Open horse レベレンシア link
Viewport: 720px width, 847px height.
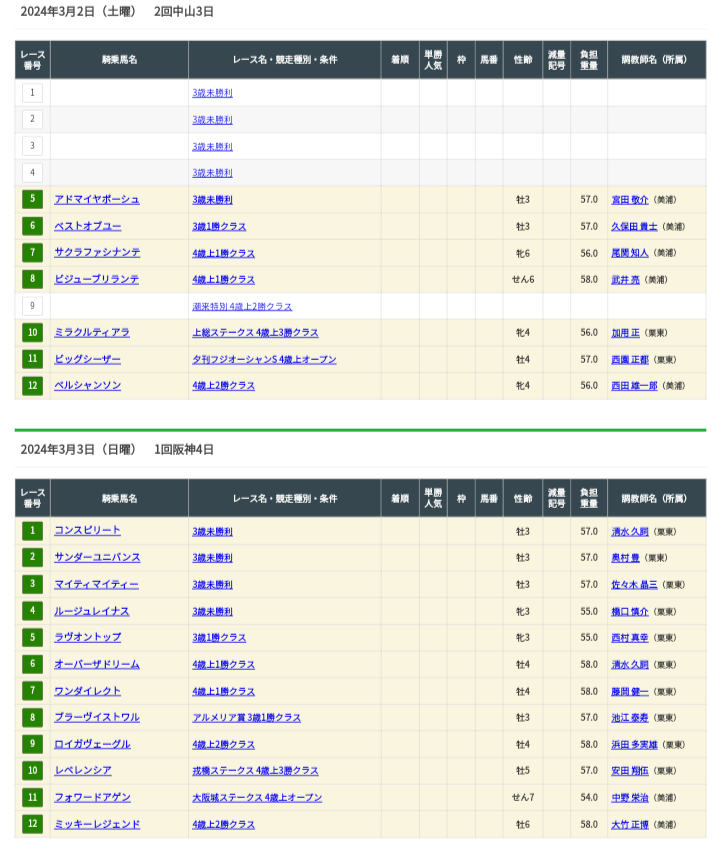83,770
